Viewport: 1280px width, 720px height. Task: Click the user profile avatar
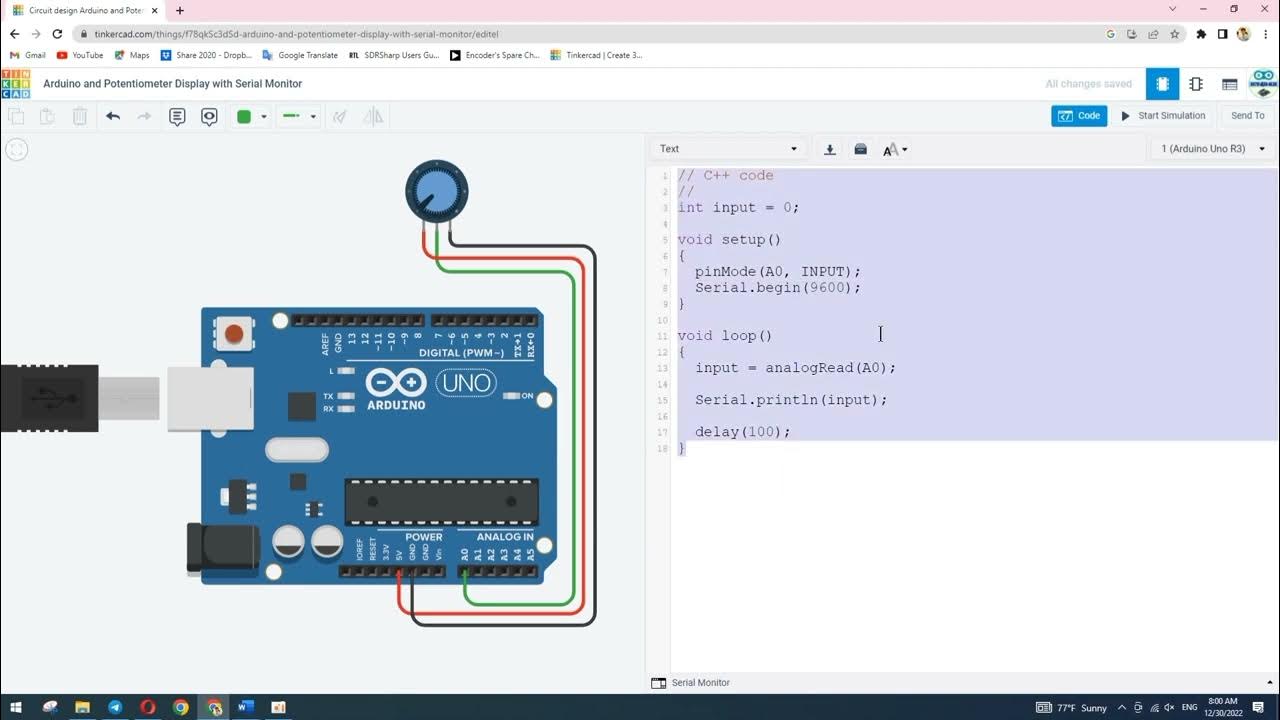point(1264,83)
